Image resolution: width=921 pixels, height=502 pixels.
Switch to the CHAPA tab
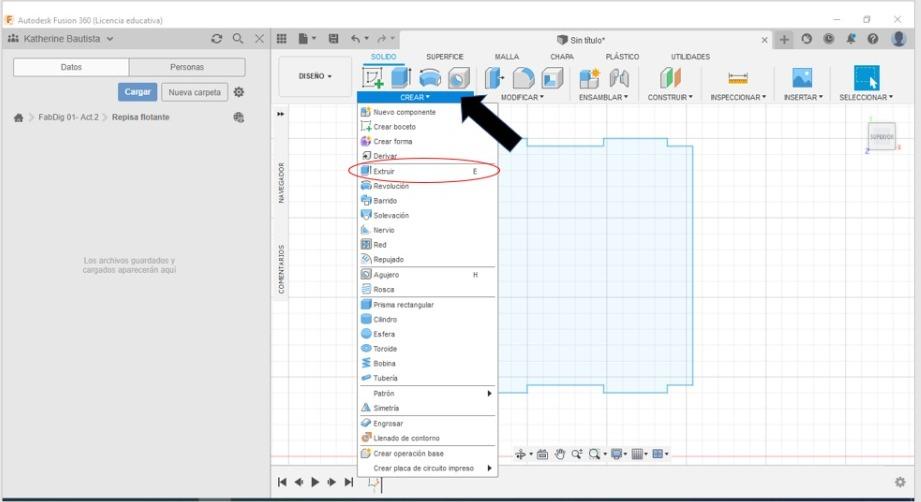coord(562,57)
